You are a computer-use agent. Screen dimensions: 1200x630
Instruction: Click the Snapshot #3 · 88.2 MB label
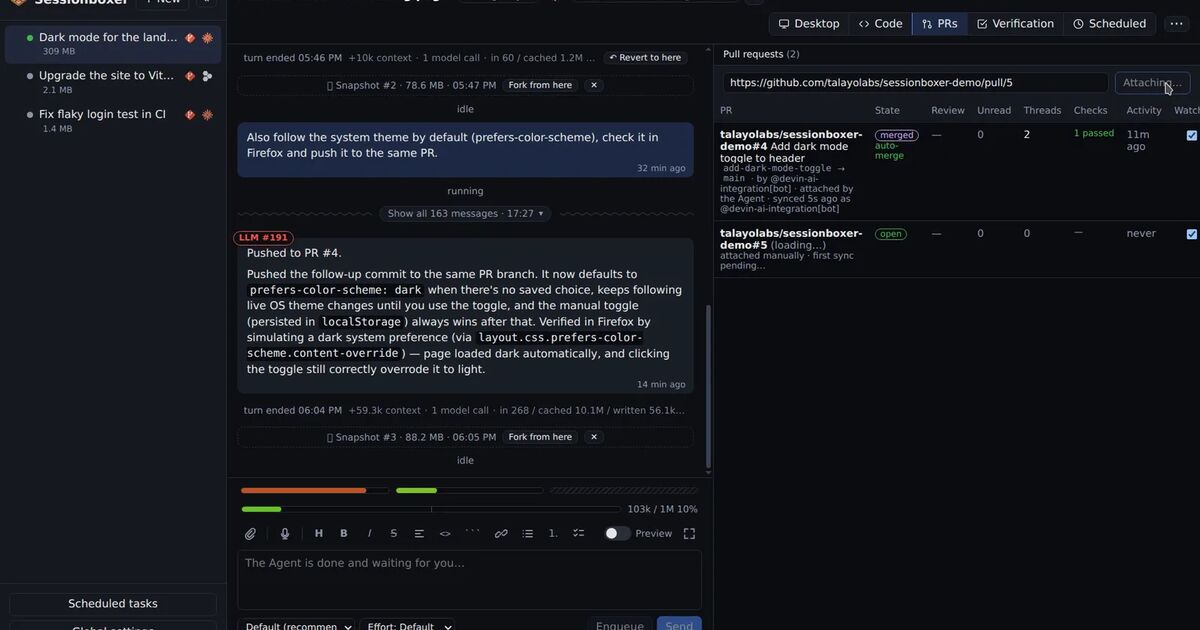click(x=411, y=438)
